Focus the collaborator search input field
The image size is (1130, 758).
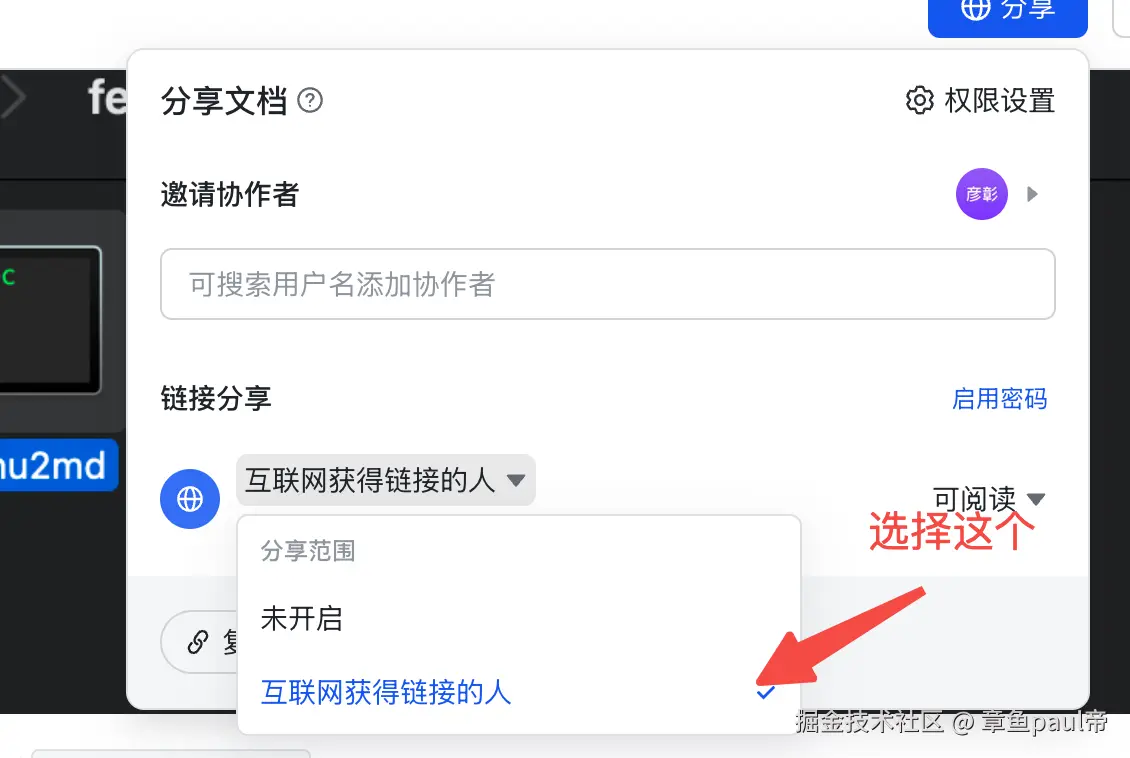click(608, 284)
